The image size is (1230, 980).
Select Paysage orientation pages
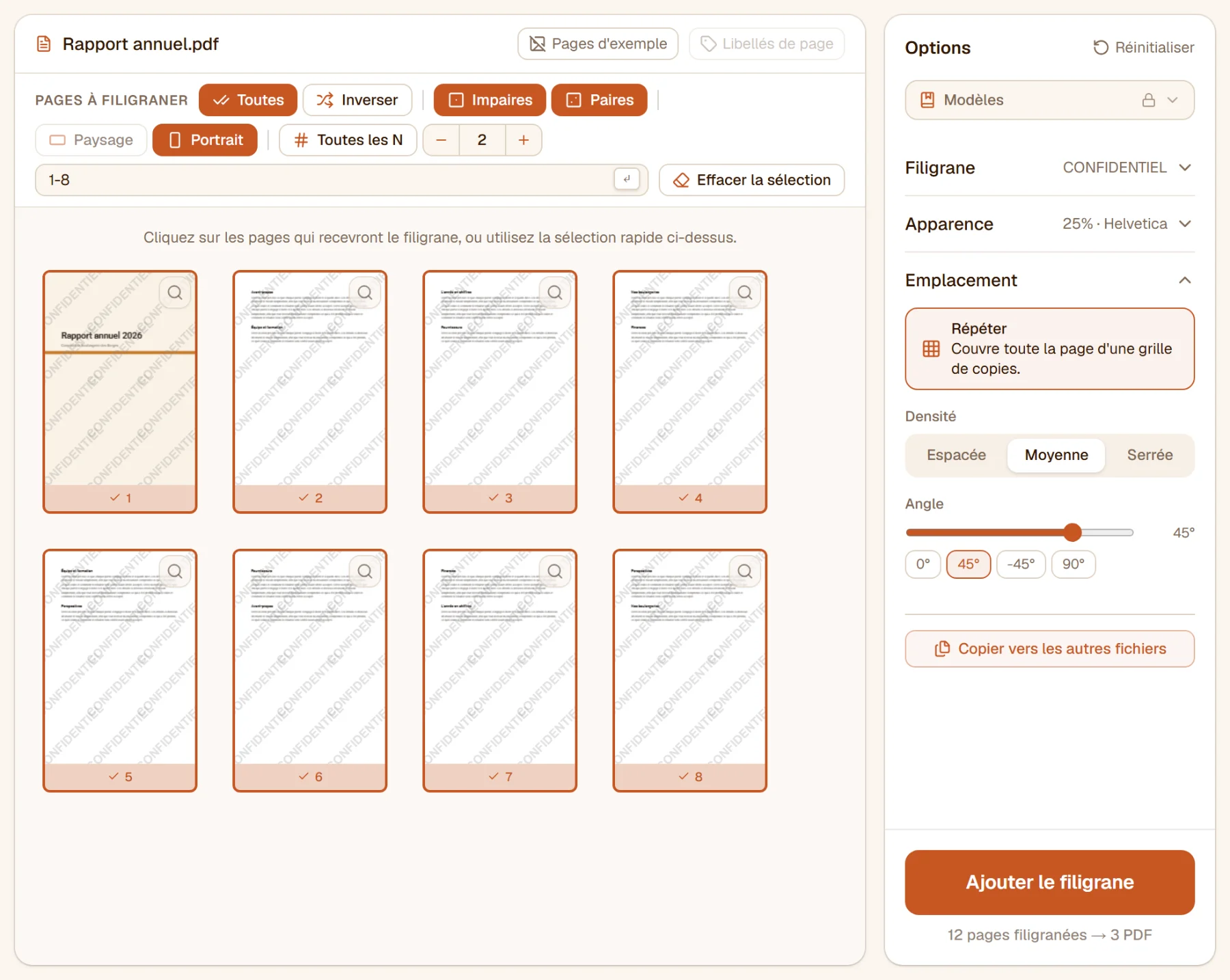[x=91, y=140]
